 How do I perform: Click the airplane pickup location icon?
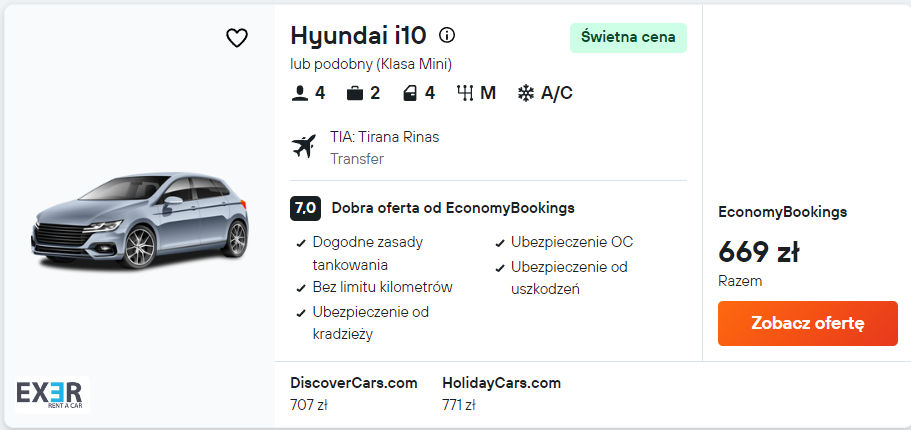[303, 146]
